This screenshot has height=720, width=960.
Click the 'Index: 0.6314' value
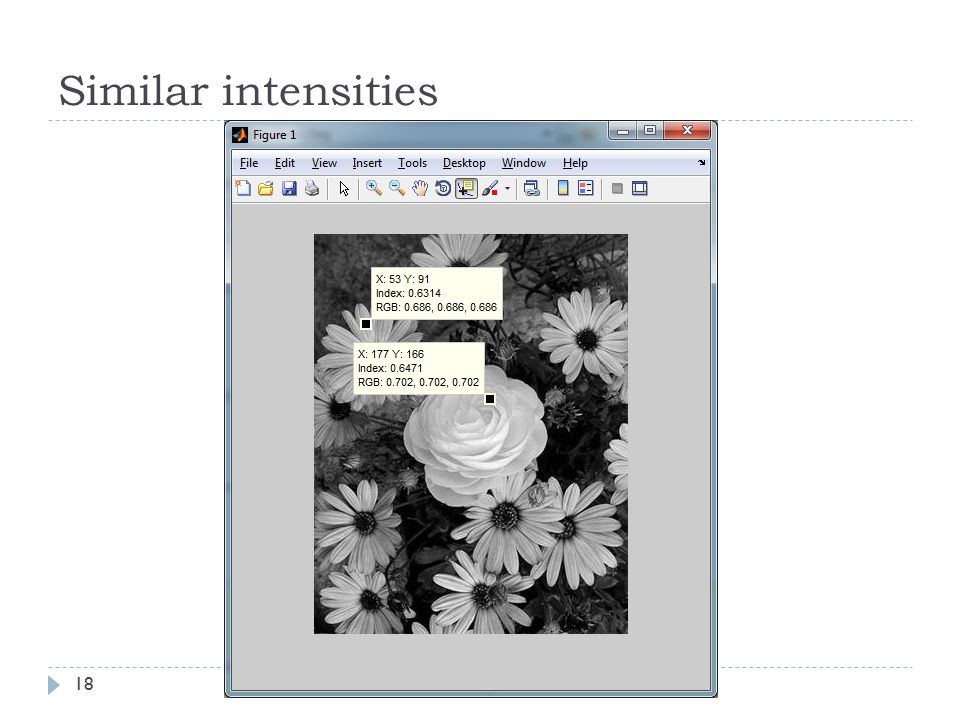click(408, 293)
